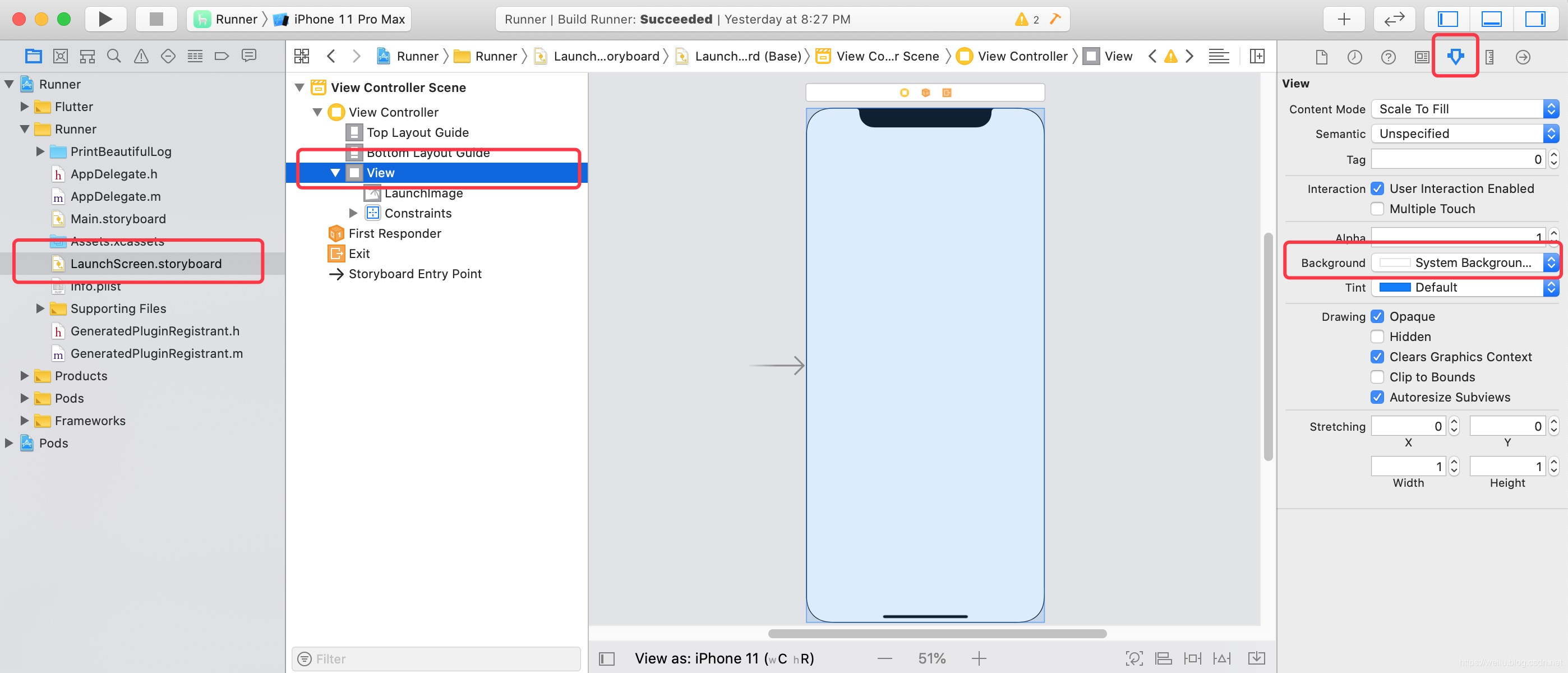Click the Tint color swatch
Viewport: 1568px width, 673px height.
[x=1395, y=287]
